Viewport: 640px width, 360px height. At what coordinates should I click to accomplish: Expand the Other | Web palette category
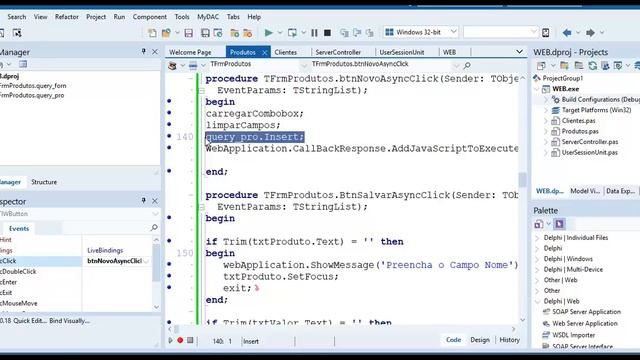click(x=537, y=280)
